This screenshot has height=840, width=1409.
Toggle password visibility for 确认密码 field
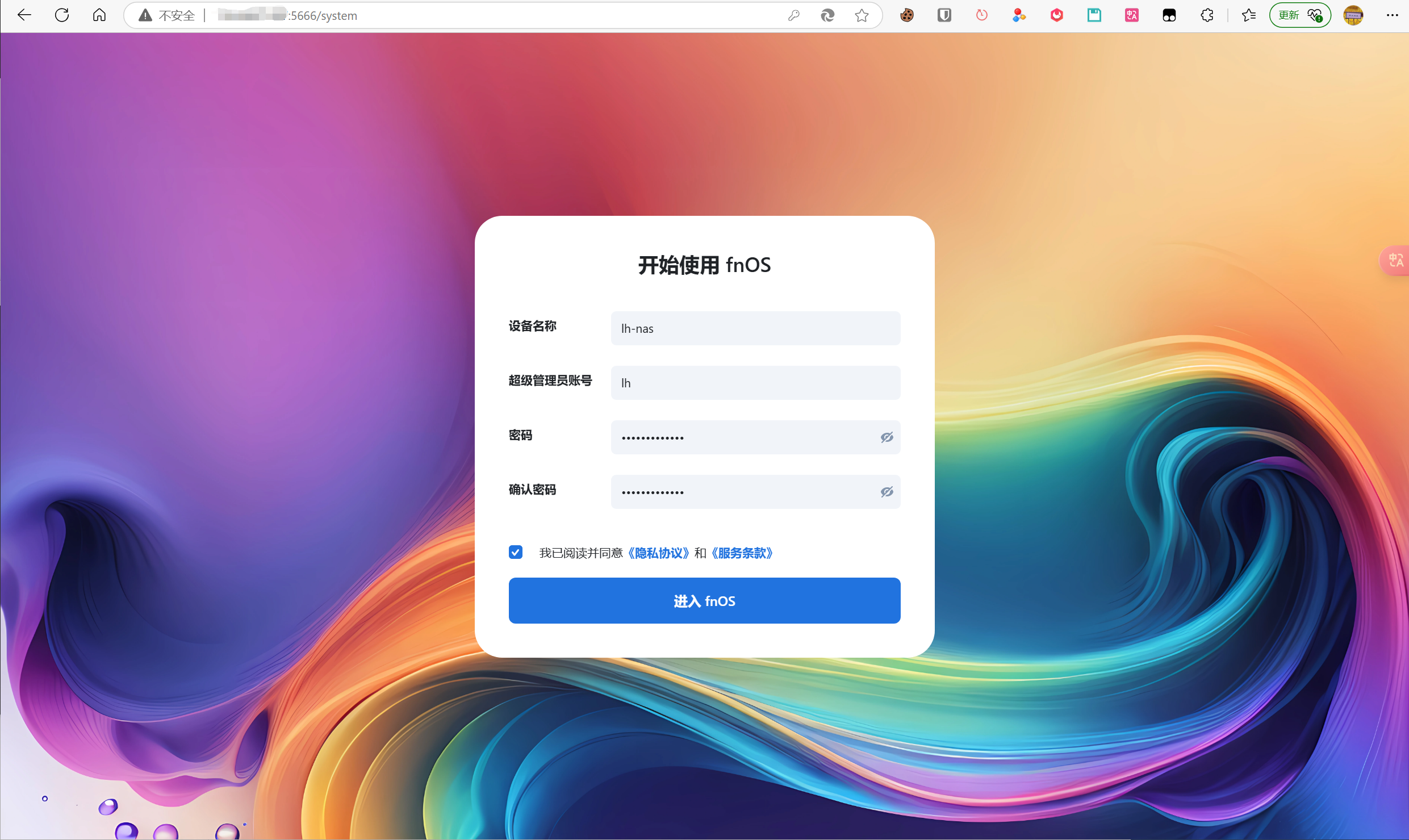tap(885, 491)
